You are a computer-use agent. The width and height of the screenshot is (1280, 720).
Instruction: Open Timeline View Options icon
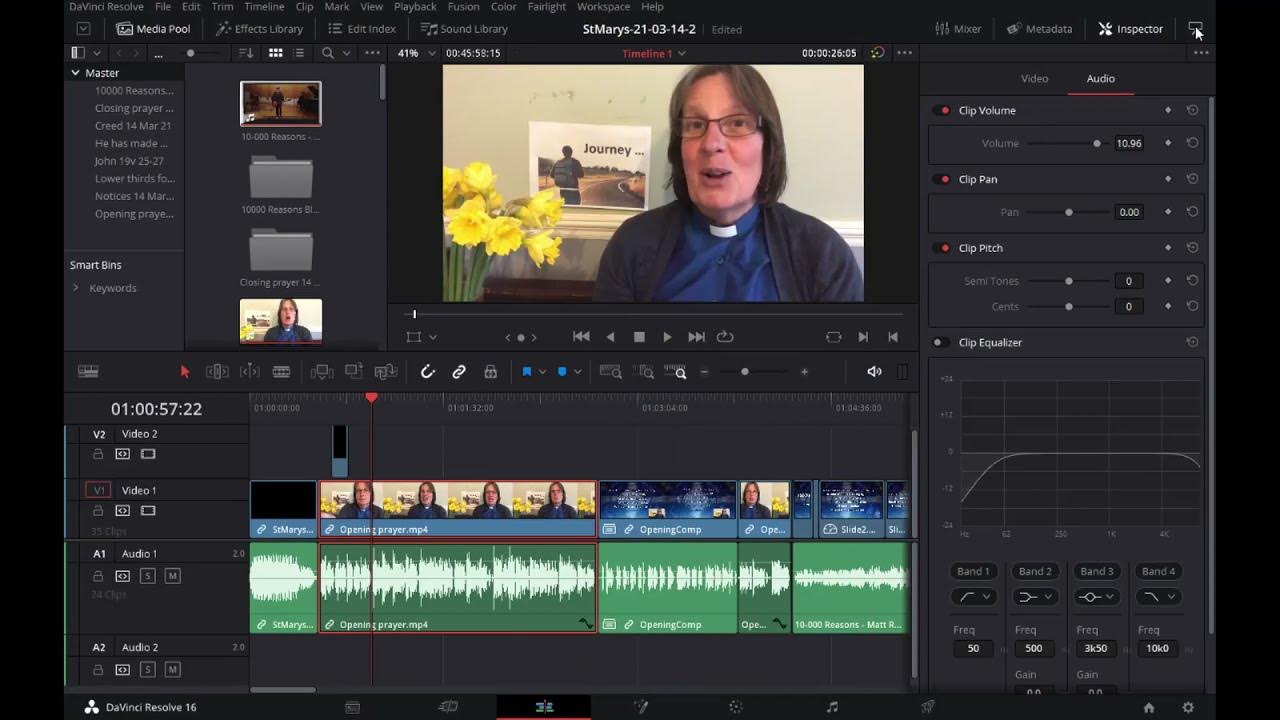[88, 372]
